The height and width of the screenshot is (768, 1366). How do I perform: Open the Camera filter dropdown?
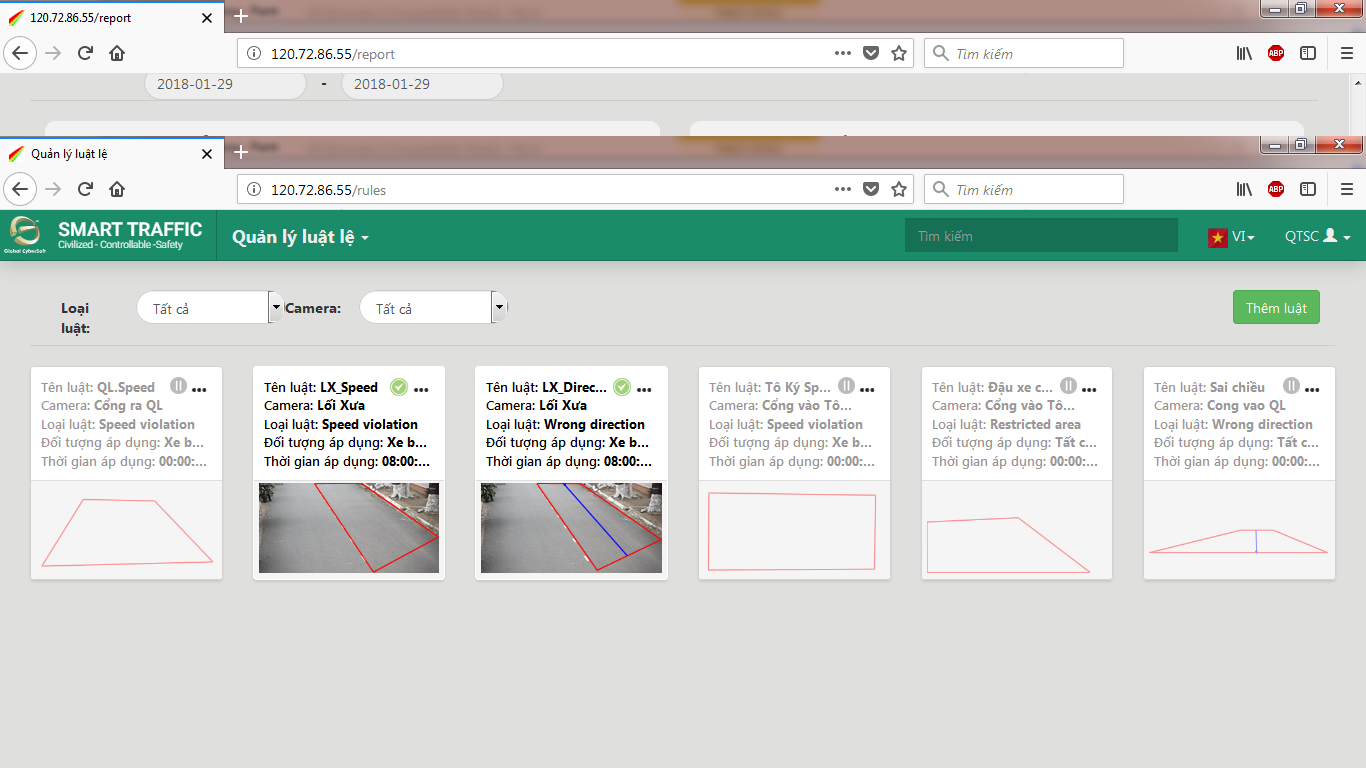tap(433, 308)
